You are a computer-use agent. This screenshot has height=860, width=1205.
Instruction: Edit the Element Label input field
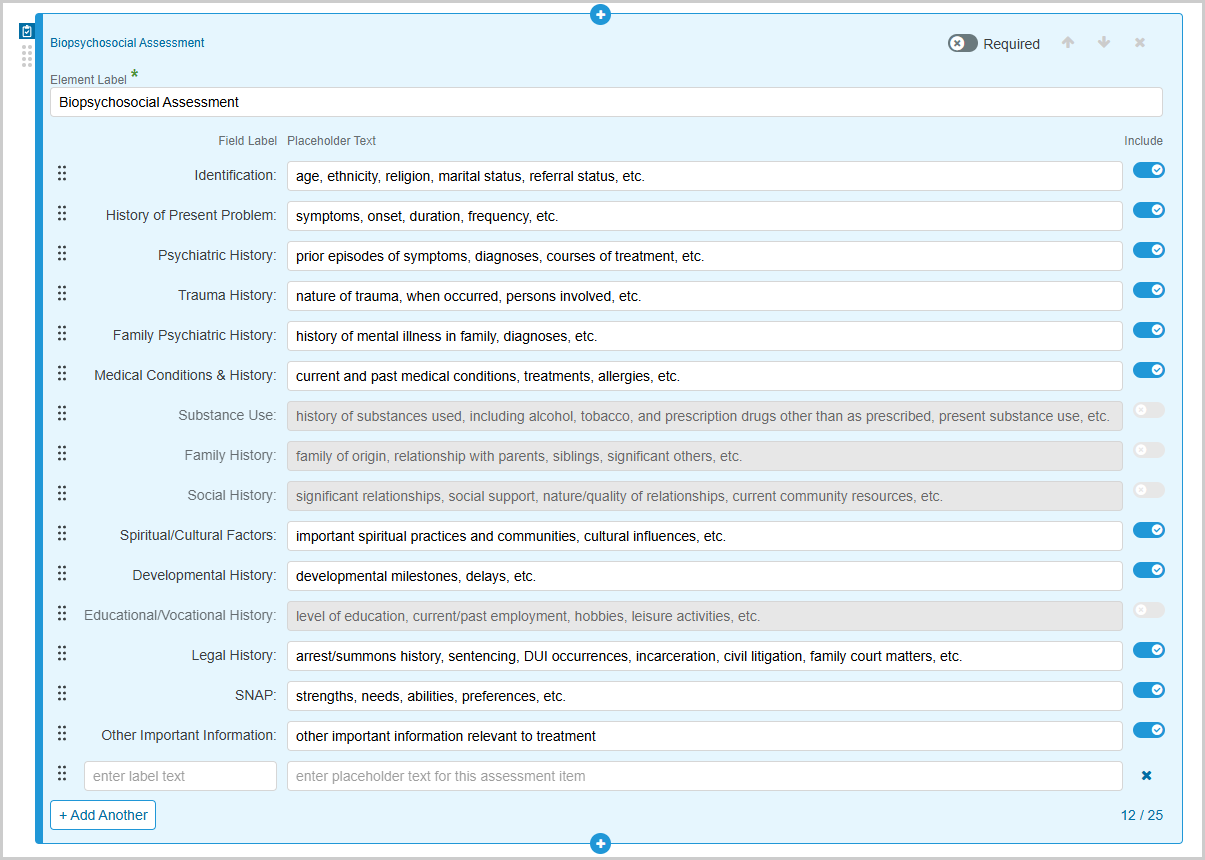(x=606, y=102)
